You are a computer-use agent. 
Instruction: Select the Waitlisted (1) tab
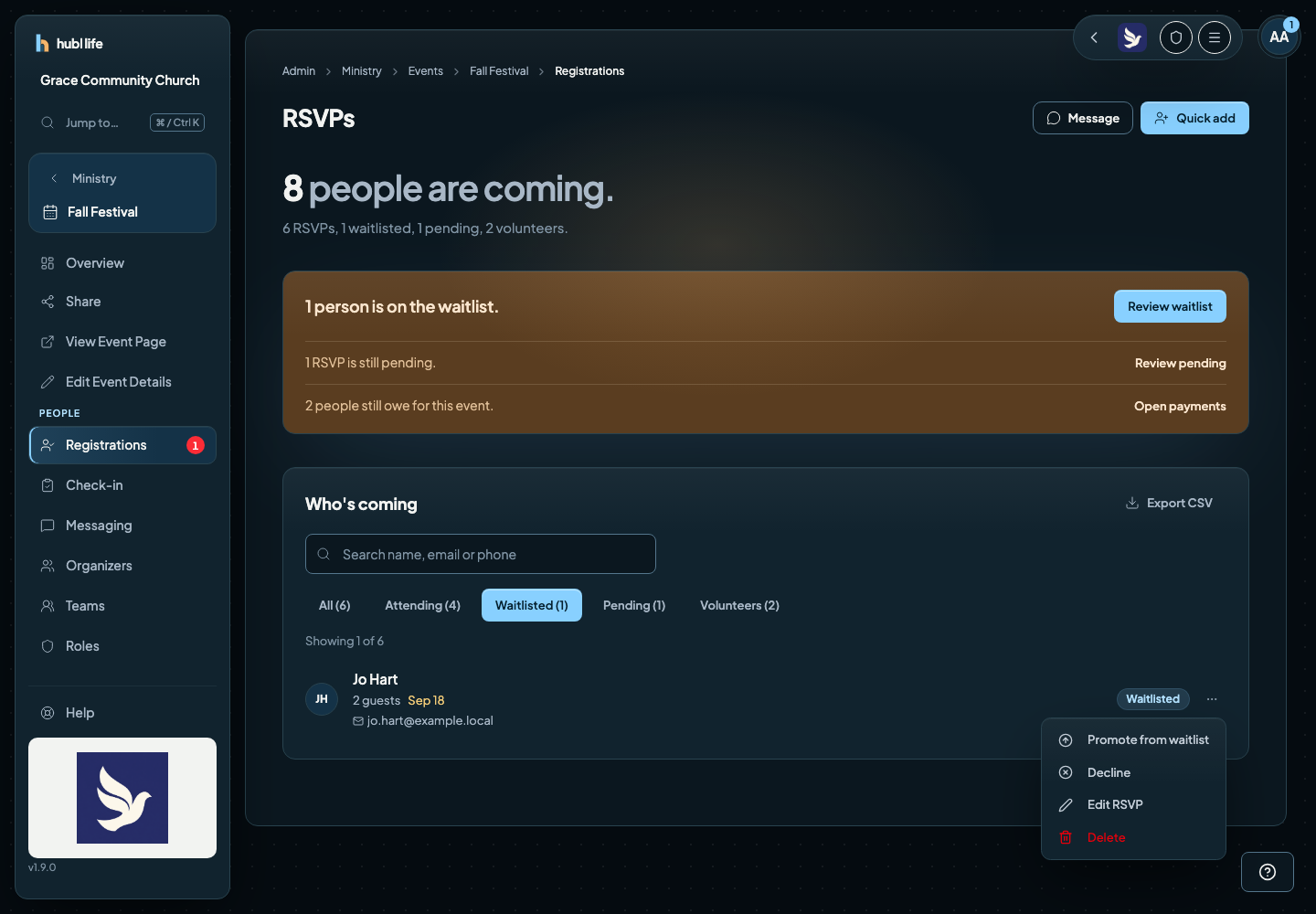532,605
